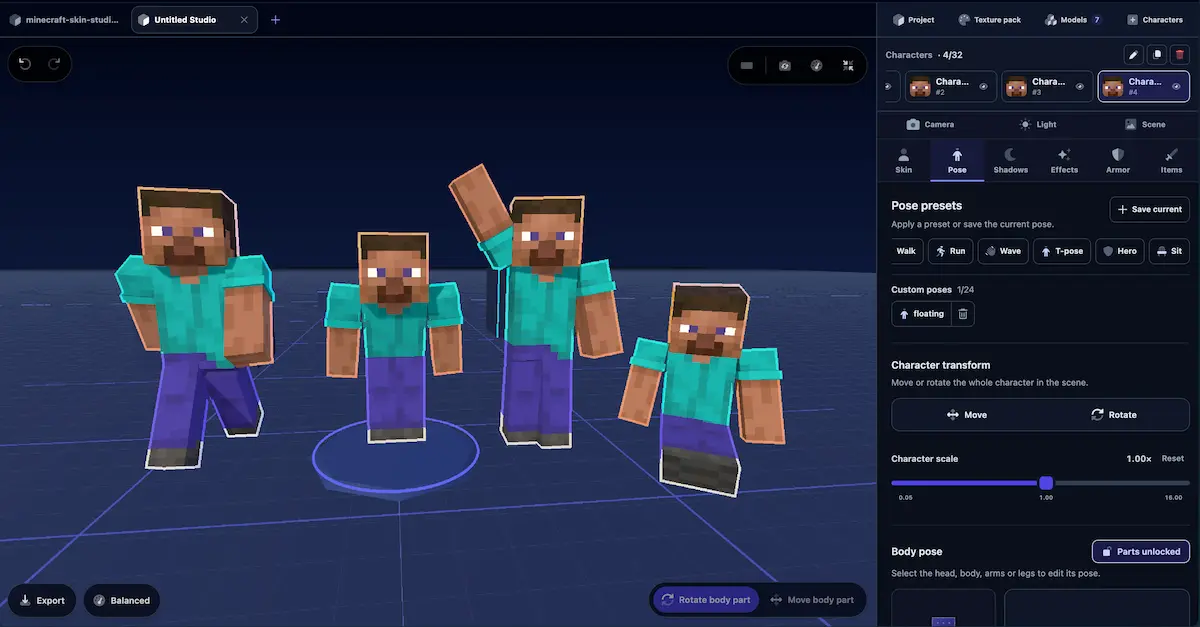Open the Texture pack tab
1200x627 pixels.
tap(989, 20)
